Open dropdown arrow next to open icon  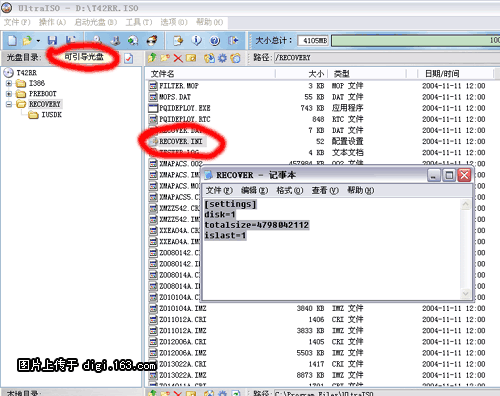click(x=38, y=41)
